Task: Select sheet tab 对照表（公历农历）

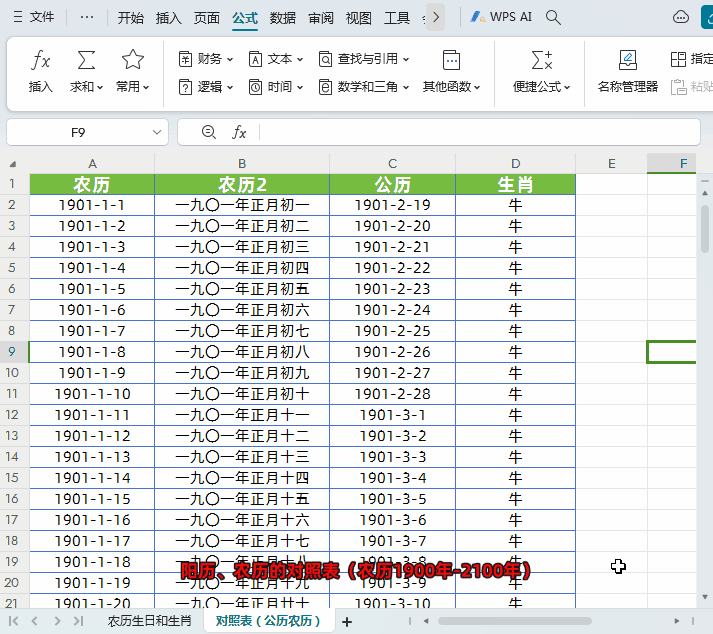Action: point(268,621)
